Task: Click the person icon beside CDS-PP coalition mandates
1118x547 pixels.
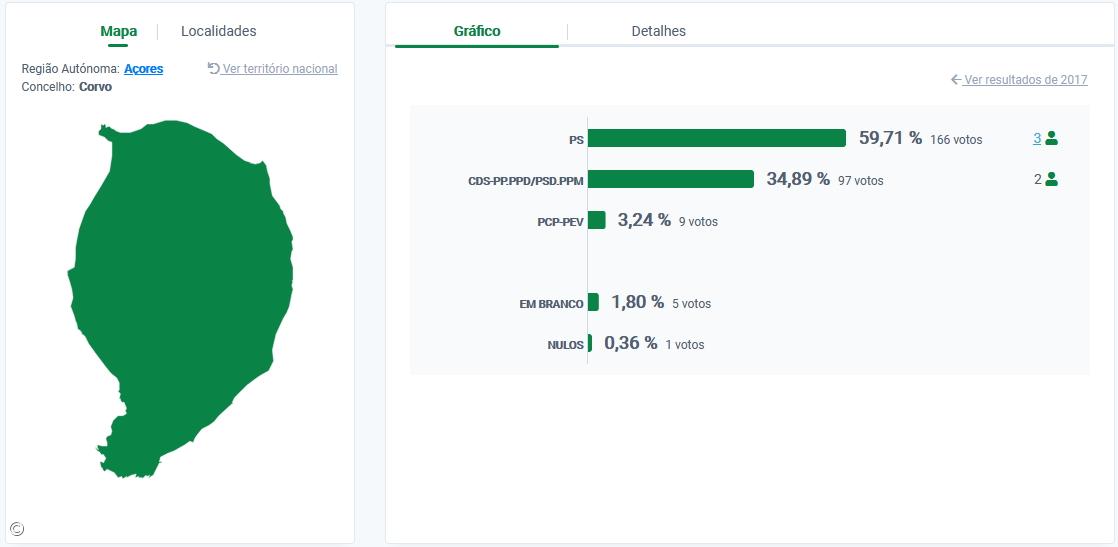Action: tap(1051, 180)
